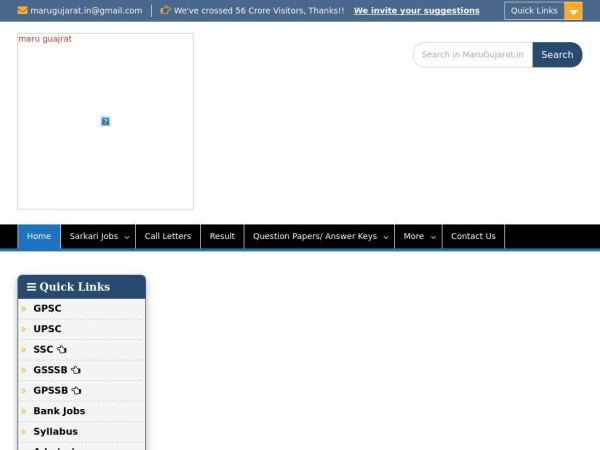The image size is (600, 450).
Task: Open the Bank Jobs quick link
Action: (x=59, y=411)
